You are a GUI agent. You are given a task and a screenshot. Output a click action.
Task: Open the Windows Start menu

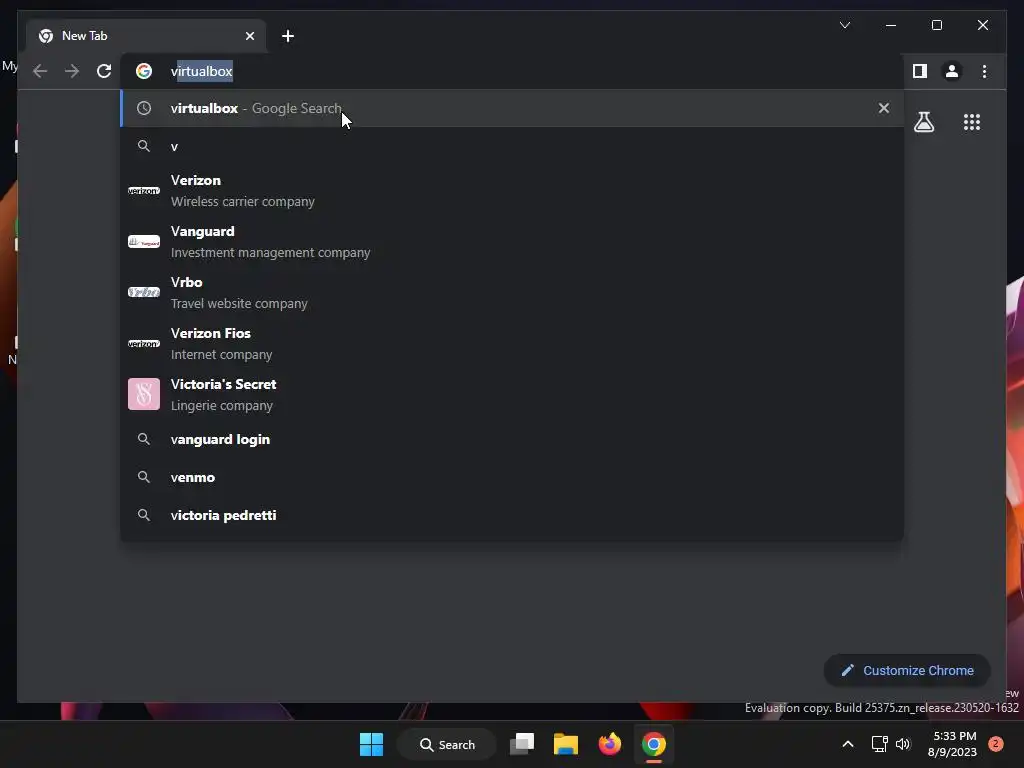[372, 744]
